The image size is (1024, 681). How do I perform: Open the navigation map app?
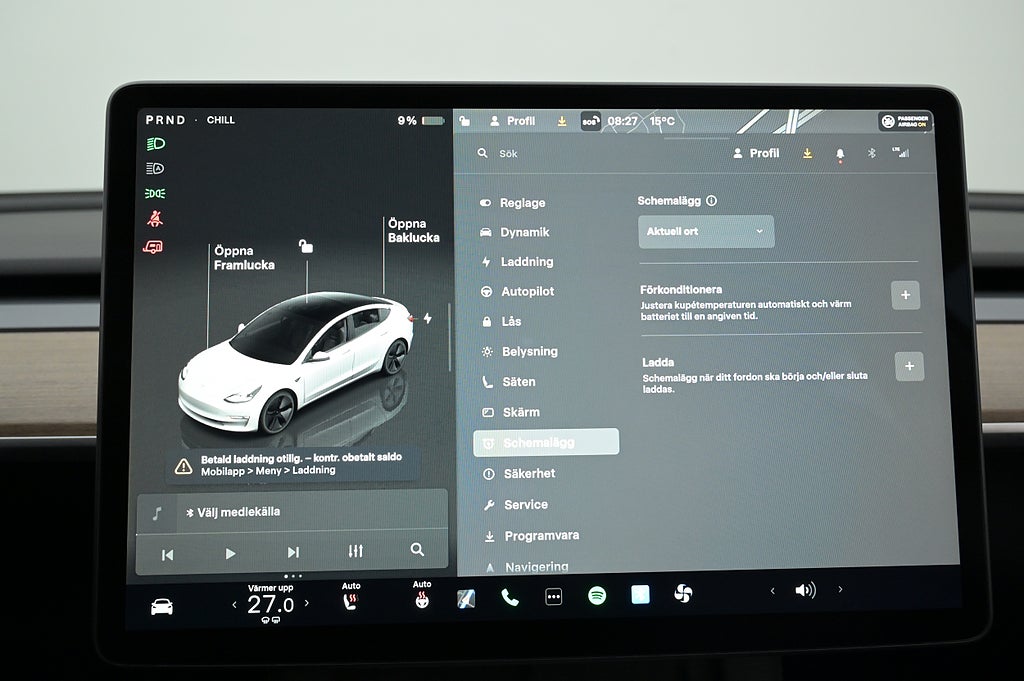click(x=466, y=598)
